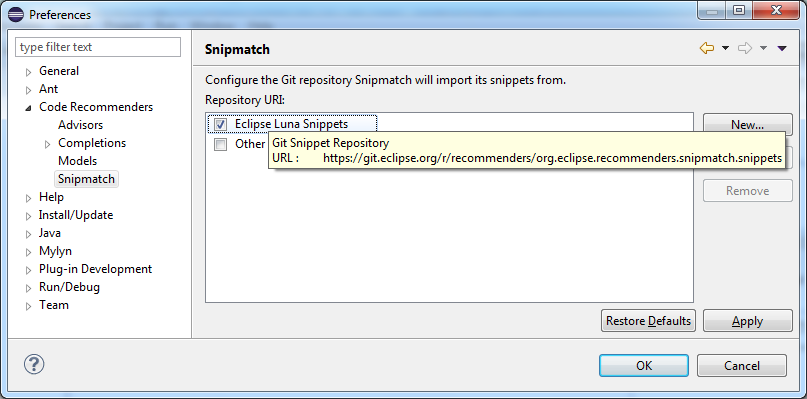
Task: Click the Eclipse logo in title bar
Action: pos(16,14)
